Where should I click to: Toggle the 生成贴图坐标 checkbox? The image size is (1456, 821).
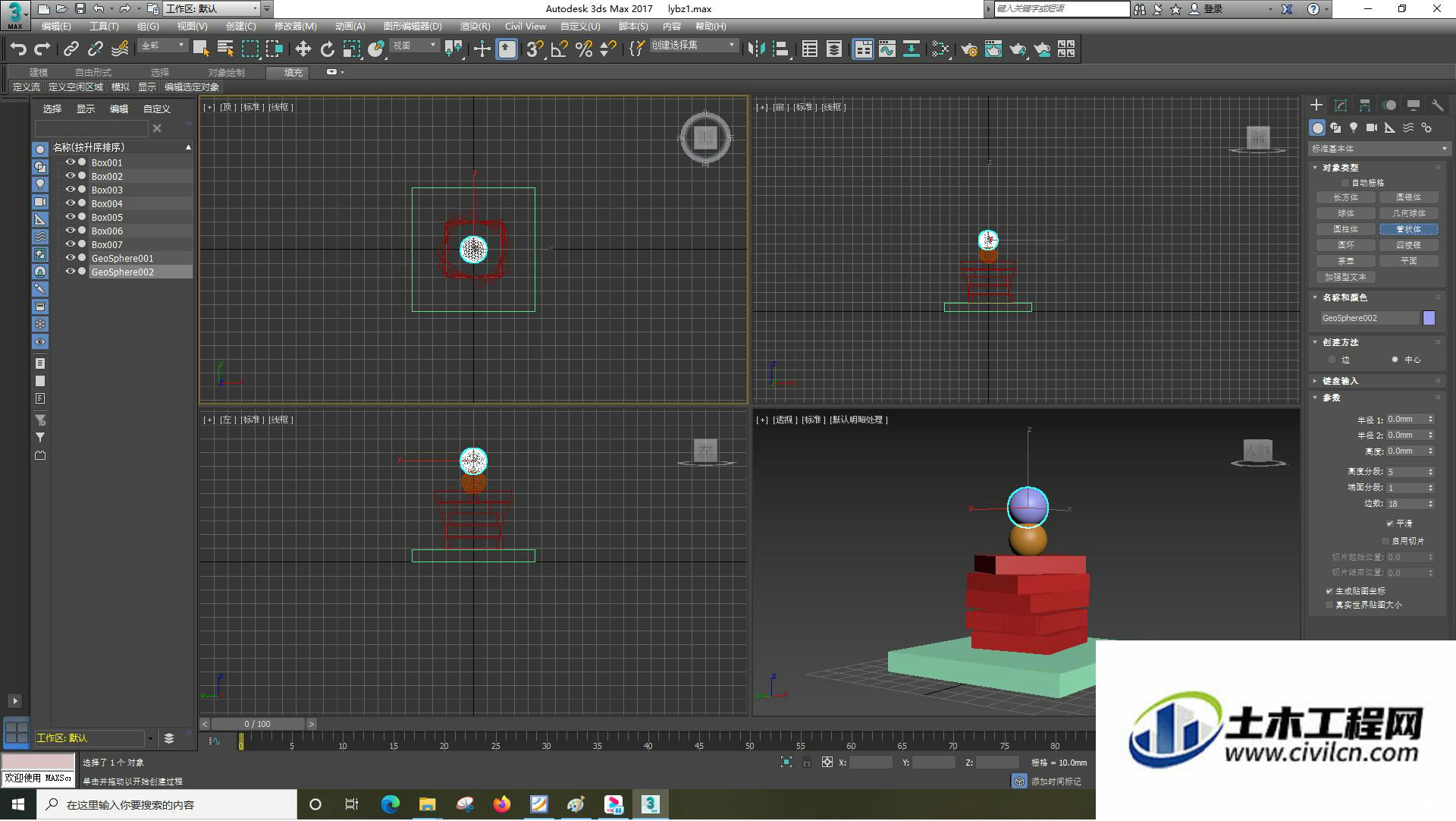tap(1329, 591)
